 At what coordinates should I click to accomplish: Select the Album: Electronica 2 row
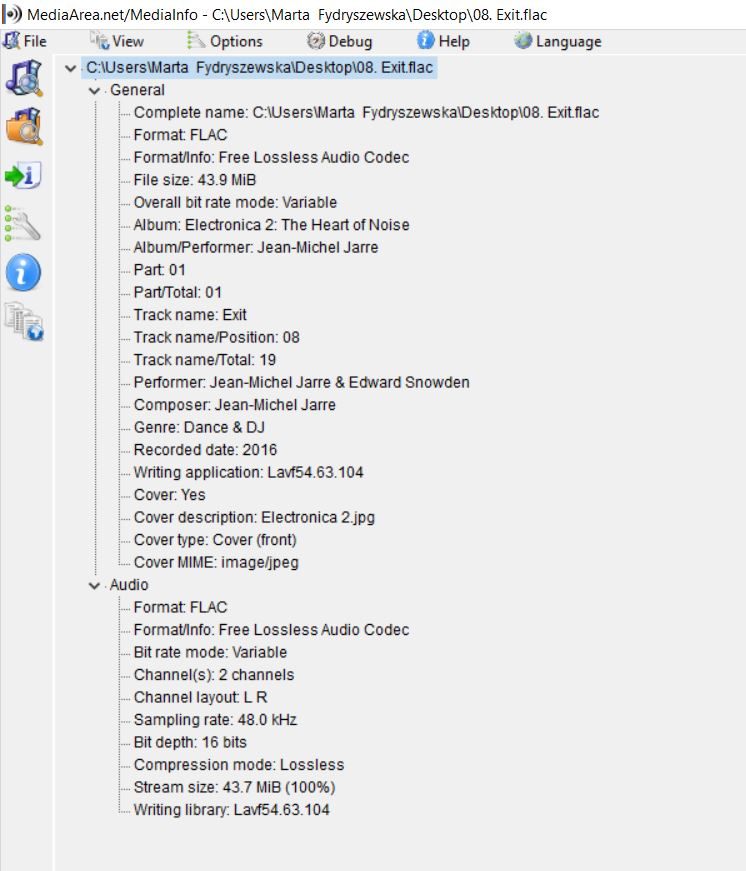[x=271, y=225]
